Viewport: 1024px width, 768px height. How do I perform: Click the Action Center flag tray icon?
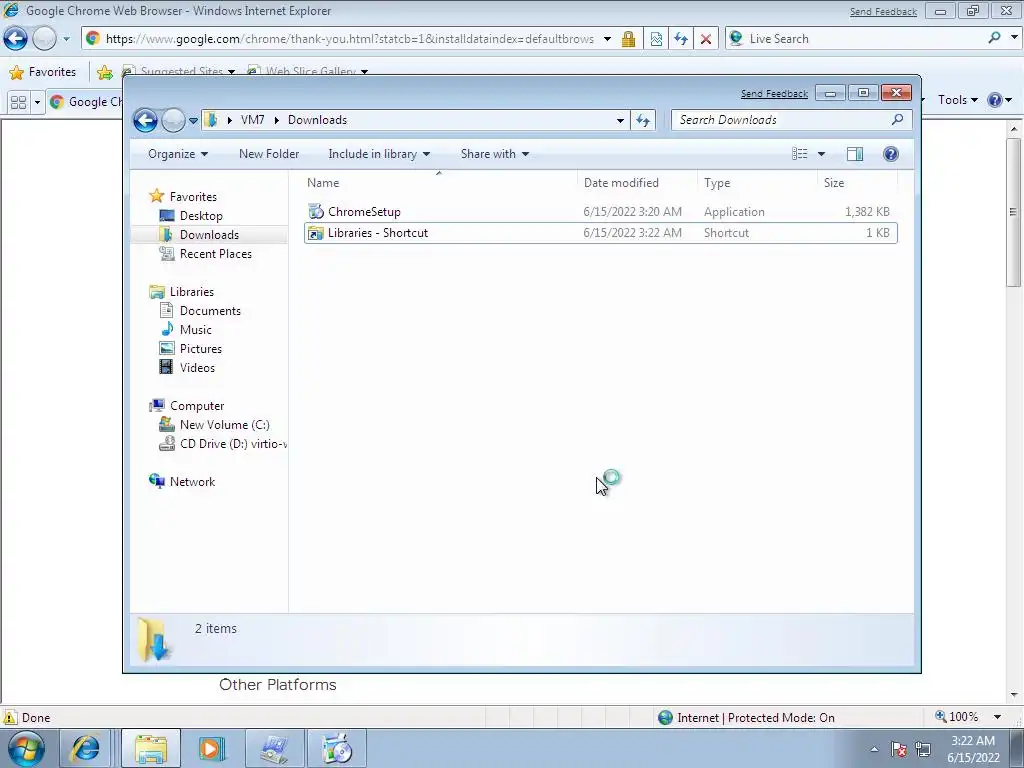[x=899, y=749]
